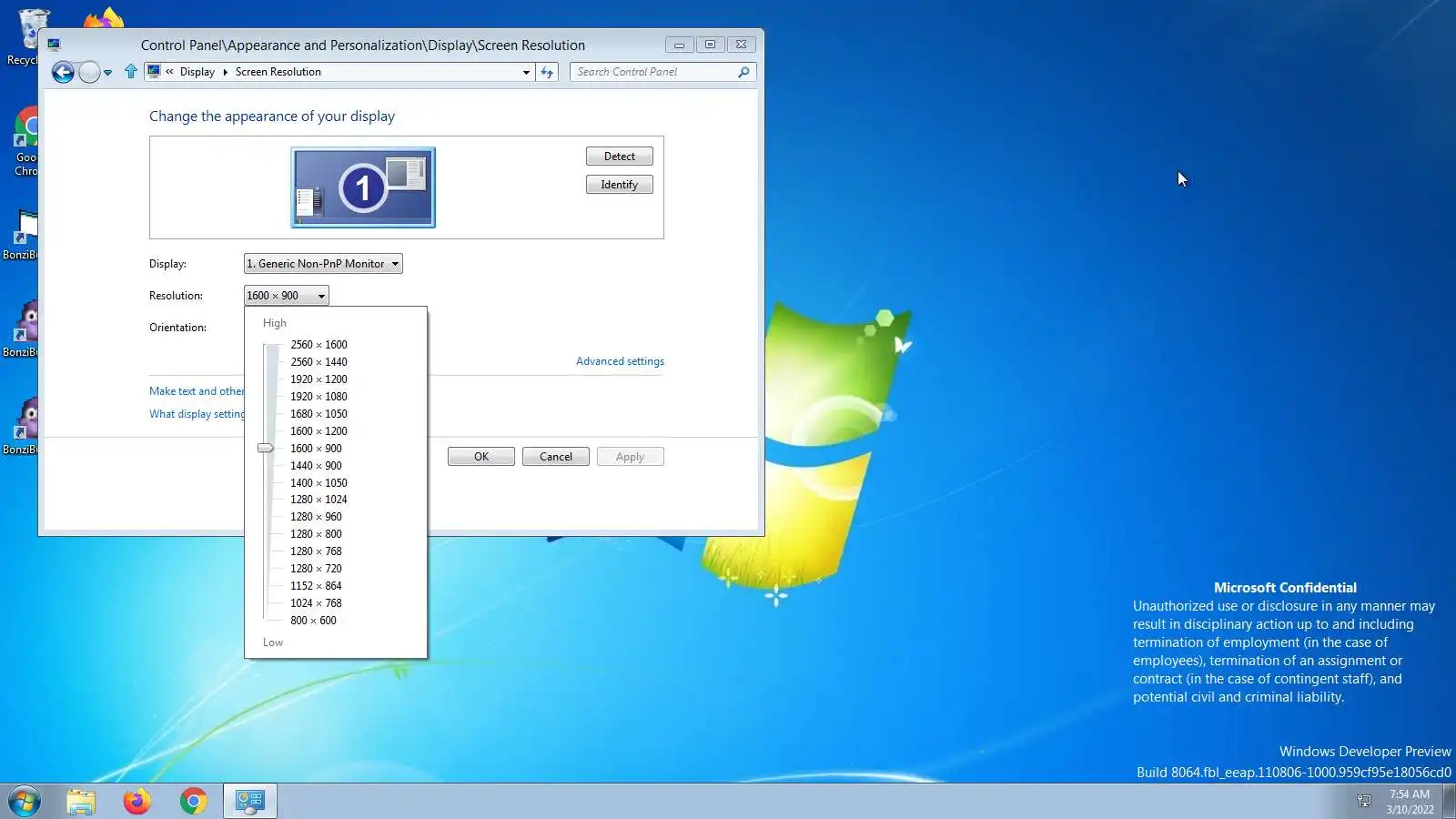Viewport: 1456px width, 819px height.
Task: Choose 1400 × 1050 resolution
Action: click(318, 483)
